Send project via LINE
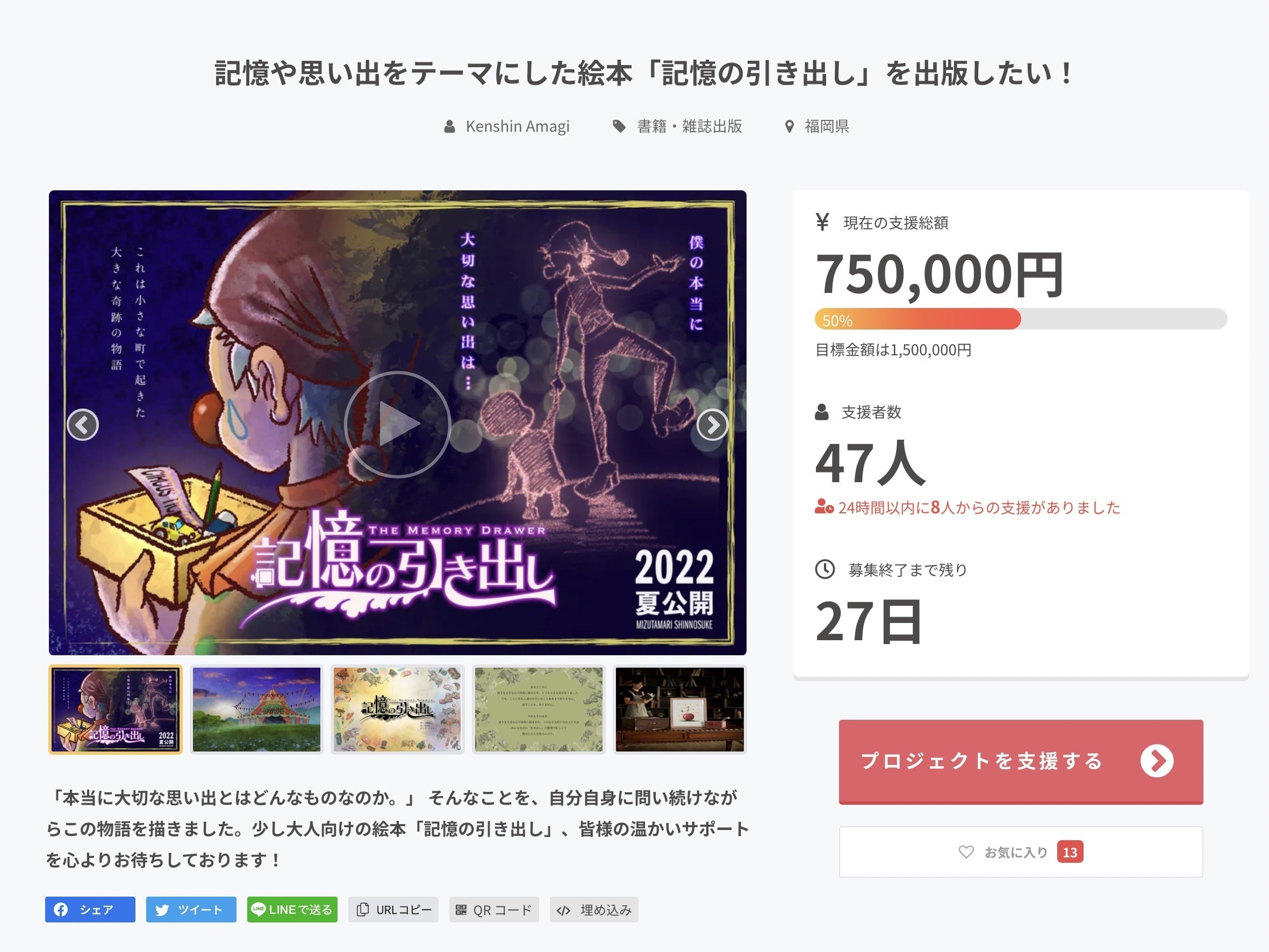 pyautogui.click(x=292, y=910)
